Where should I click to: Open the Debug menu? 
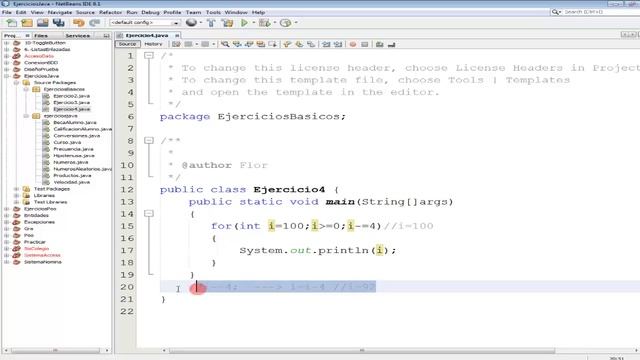[x=150, y=12]
